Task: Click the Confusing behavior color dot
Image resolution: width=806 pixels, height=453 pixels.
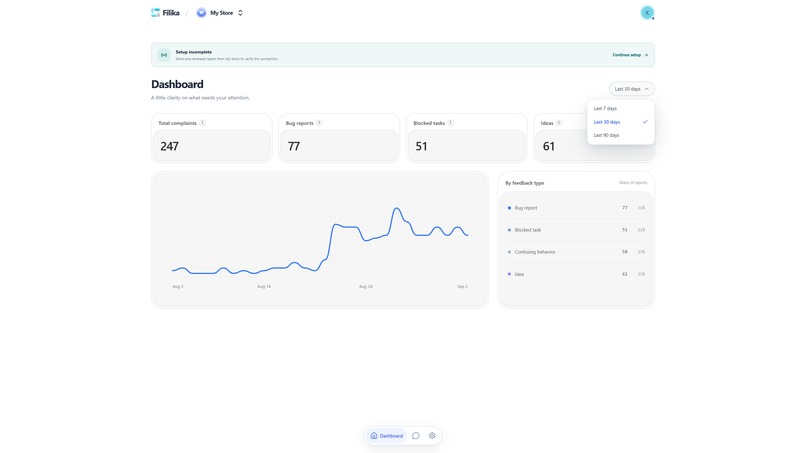Action: click(509, 252)
